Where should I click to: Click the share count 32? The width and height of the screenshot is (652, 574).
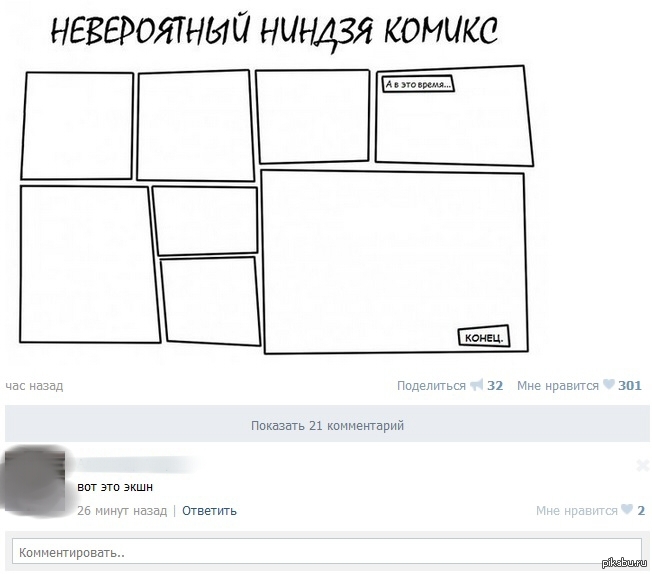(x=495, y=386)
